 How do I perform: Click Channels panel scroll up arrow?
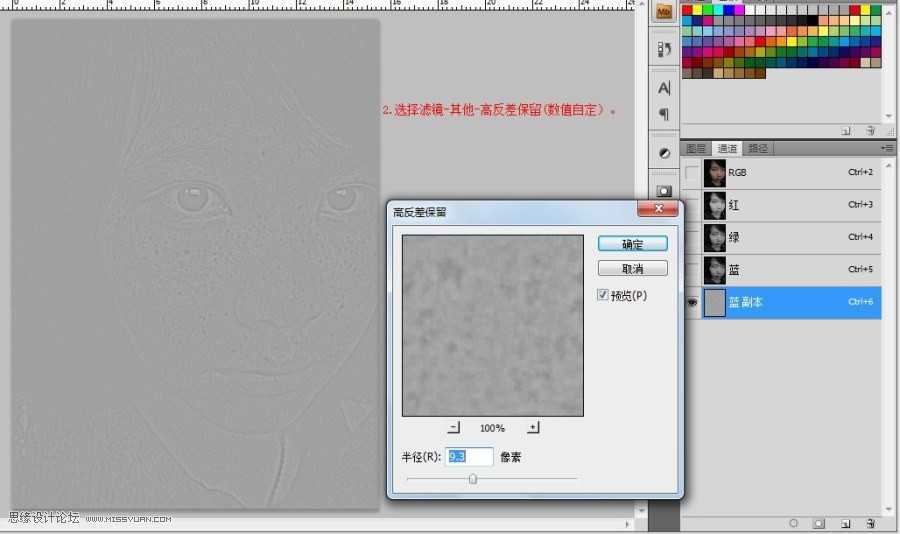point(889,165)
